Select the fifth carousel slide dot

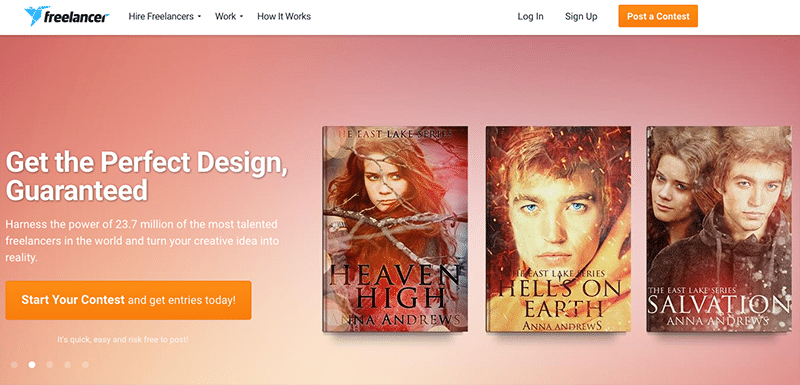85,365
